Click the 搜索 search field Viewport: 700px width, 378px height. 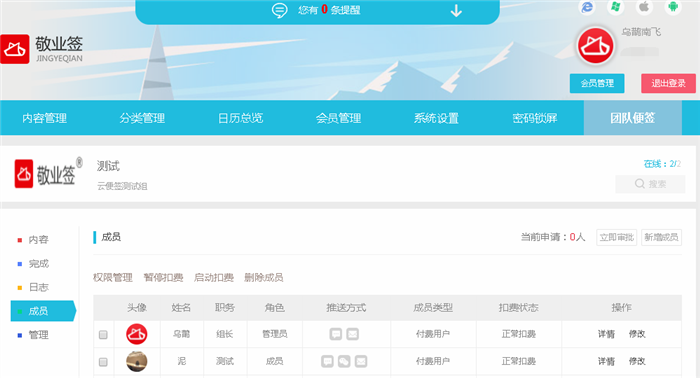pyautogui.click(x=650, y=184)
